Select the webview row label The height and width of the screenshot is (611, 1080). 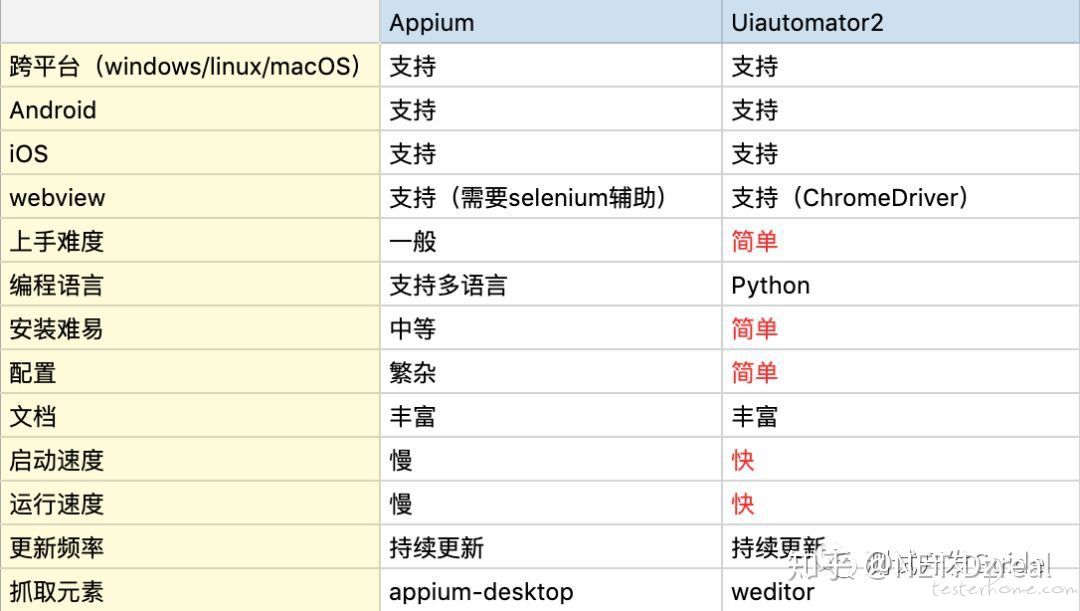pyautogui.click(x=57, y=198)
